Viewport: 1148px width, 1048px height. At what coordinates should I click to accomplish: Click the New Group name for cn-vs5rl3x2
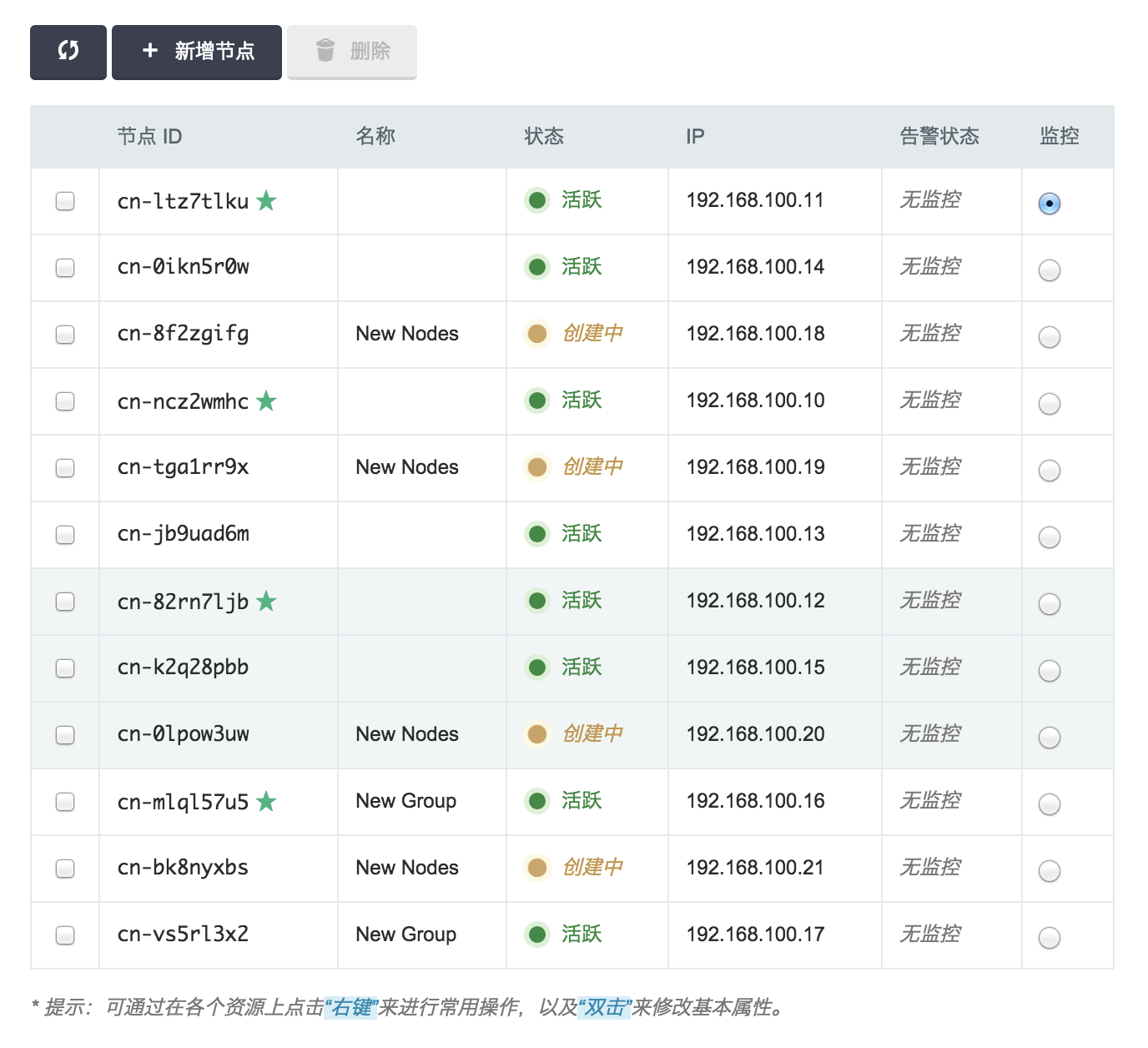point(405,935)
